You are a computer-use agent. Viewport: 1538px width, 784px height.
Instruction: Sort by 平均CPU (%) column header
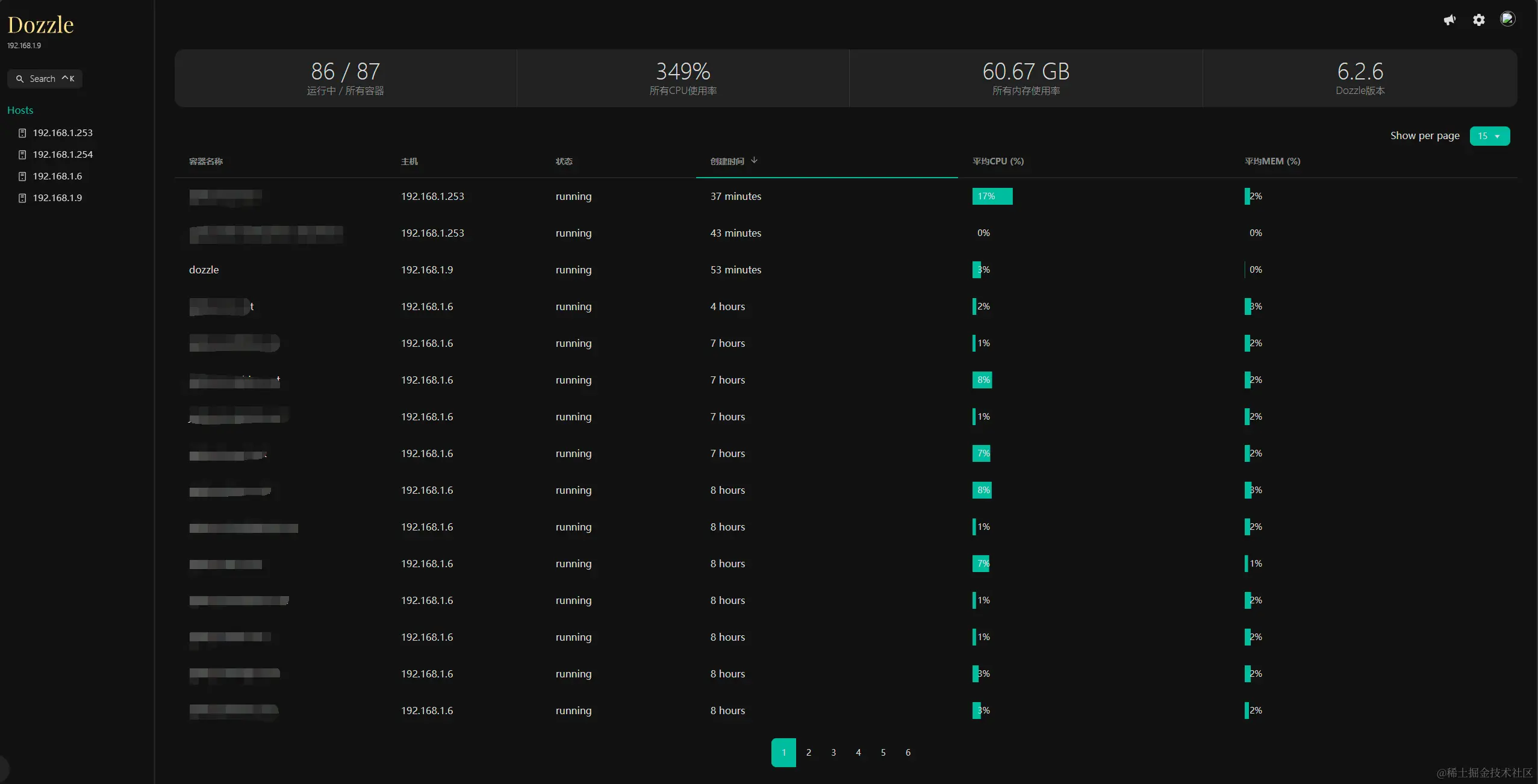coord(998,161)
